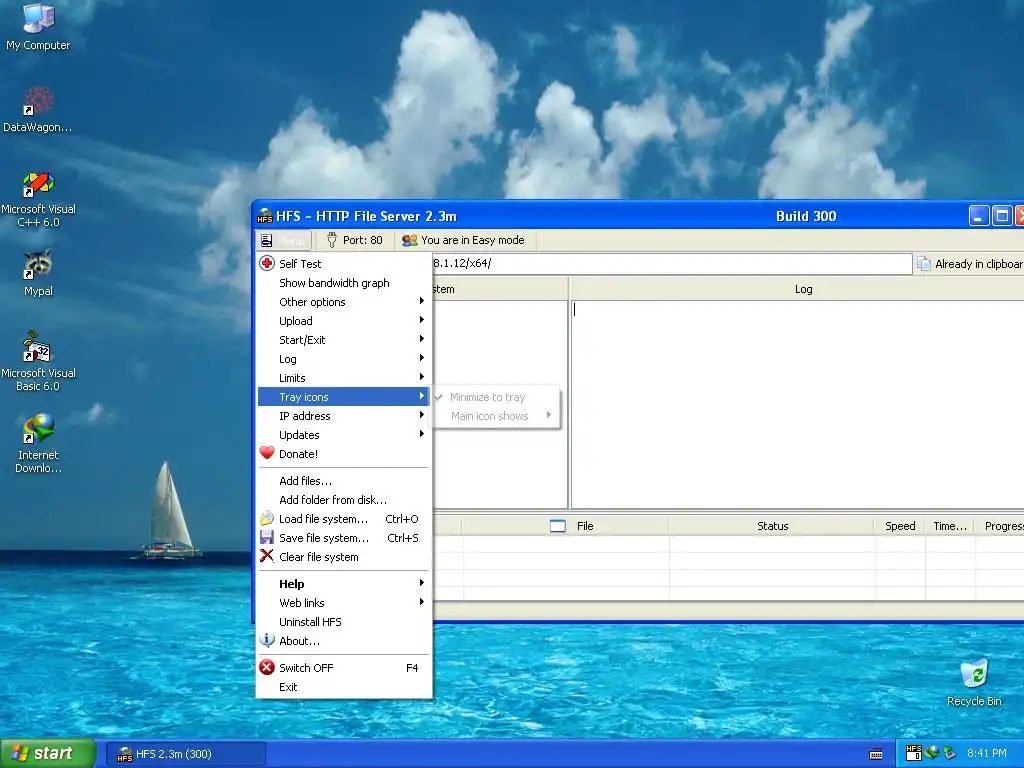Click the Port: 80 button
The image size is (1024, 768).
tap(355, 240)
